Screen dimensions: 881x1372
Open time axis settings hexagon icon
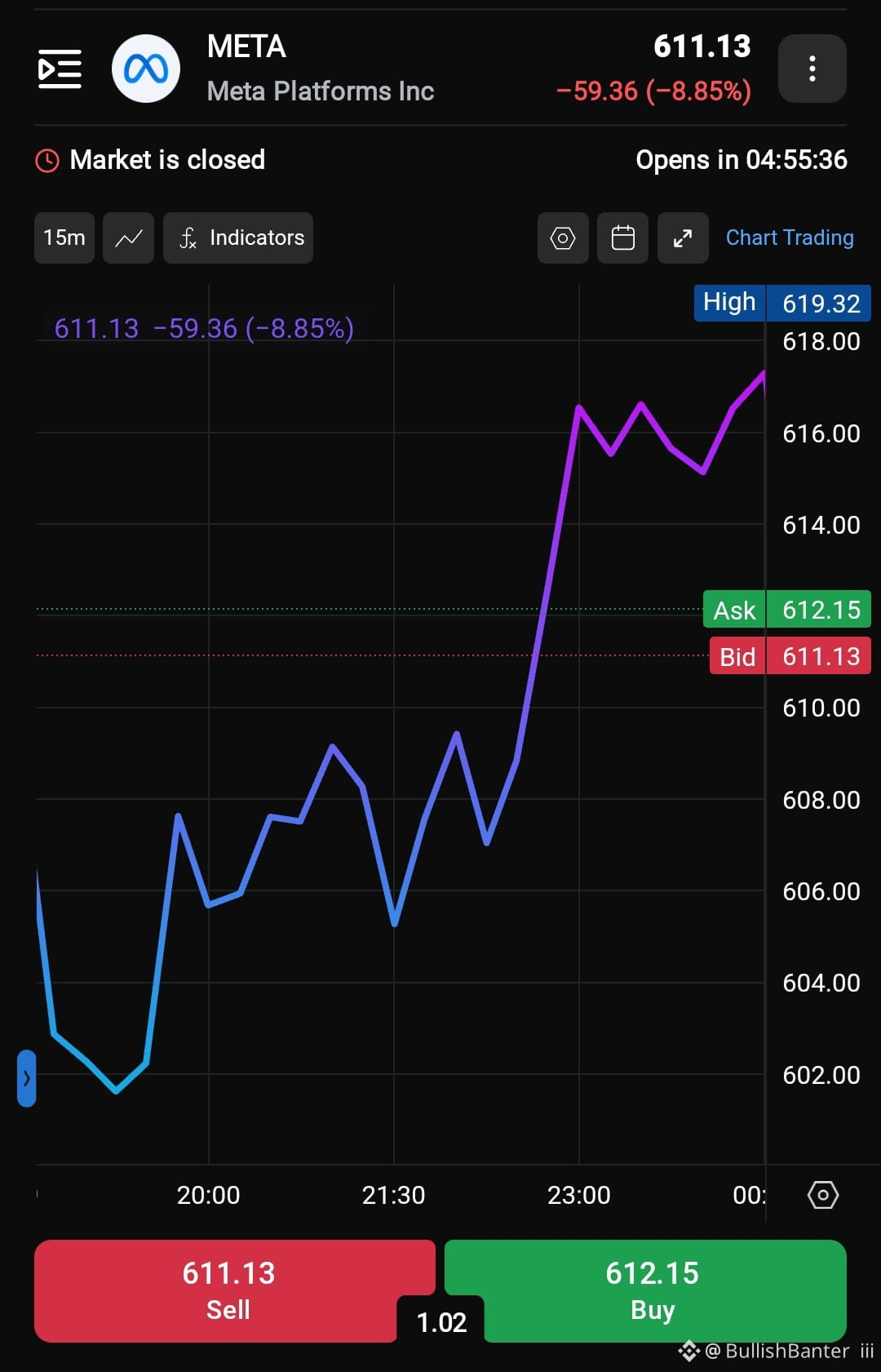823,1195
